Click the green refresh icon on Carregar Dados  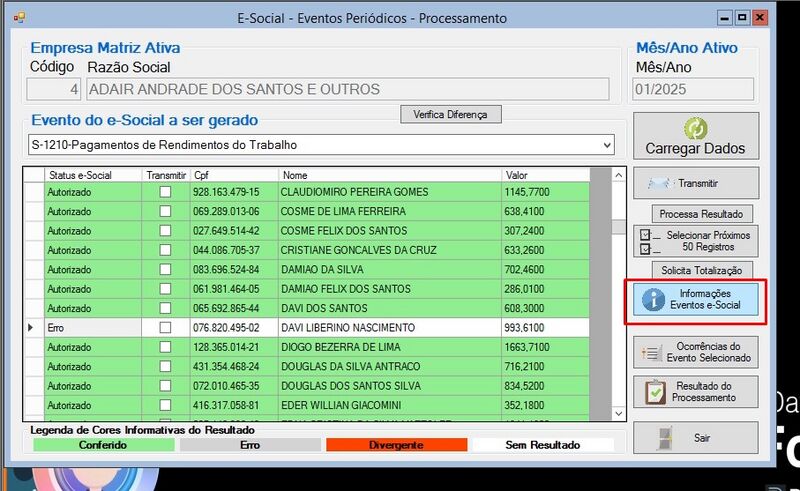pyautogui.click(x=695, y=129)
